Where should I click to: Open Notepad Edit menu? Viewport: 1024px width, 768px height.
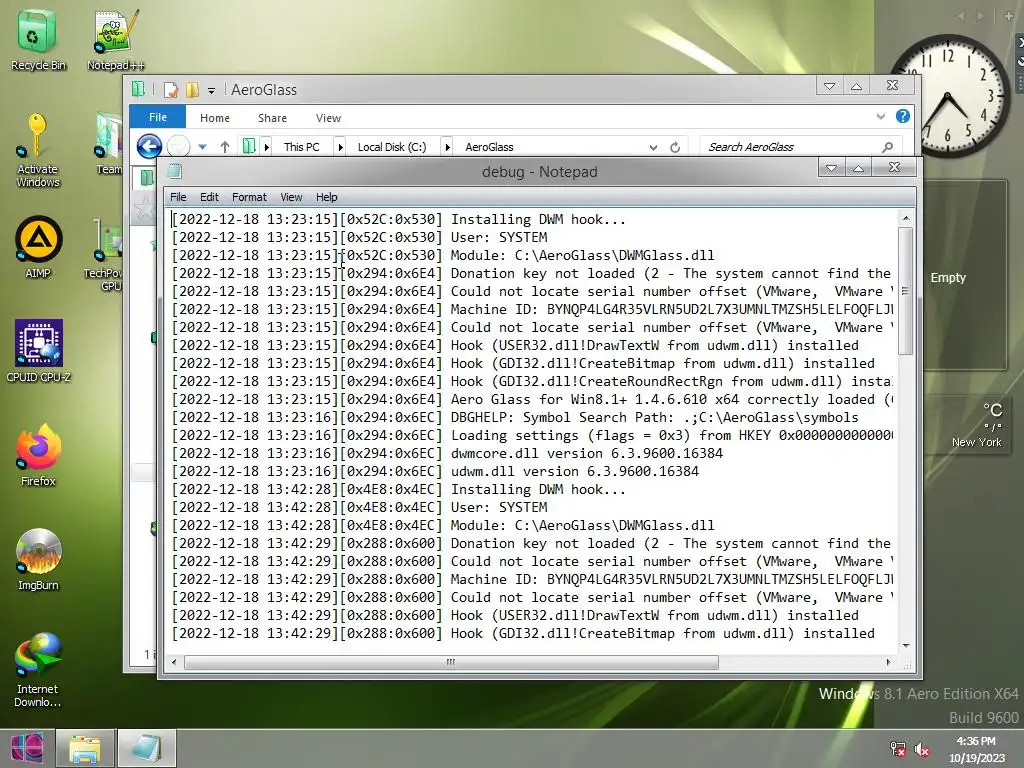point(209,197)
